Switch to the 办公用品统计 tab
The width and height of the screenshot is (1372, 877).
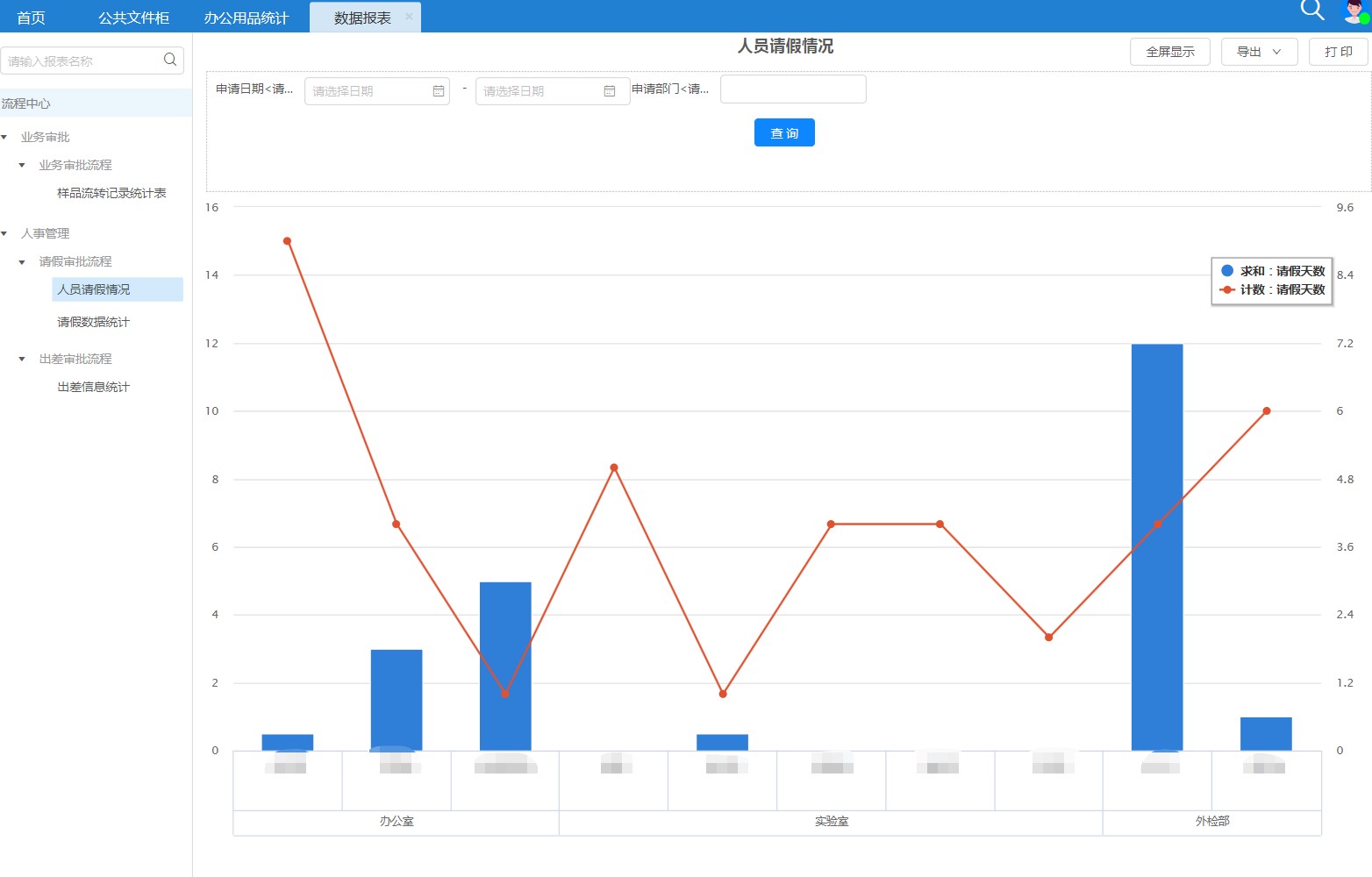247,18
